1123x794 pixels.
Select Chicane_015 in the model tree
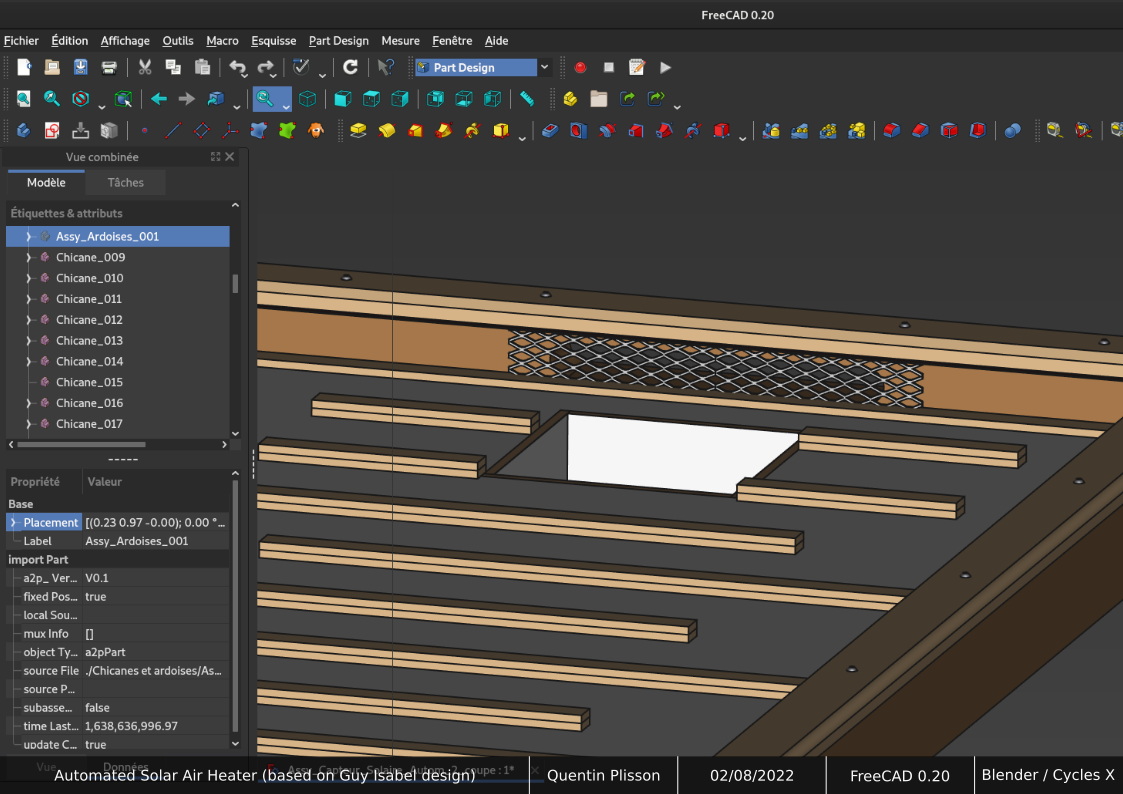pos(90,382)
